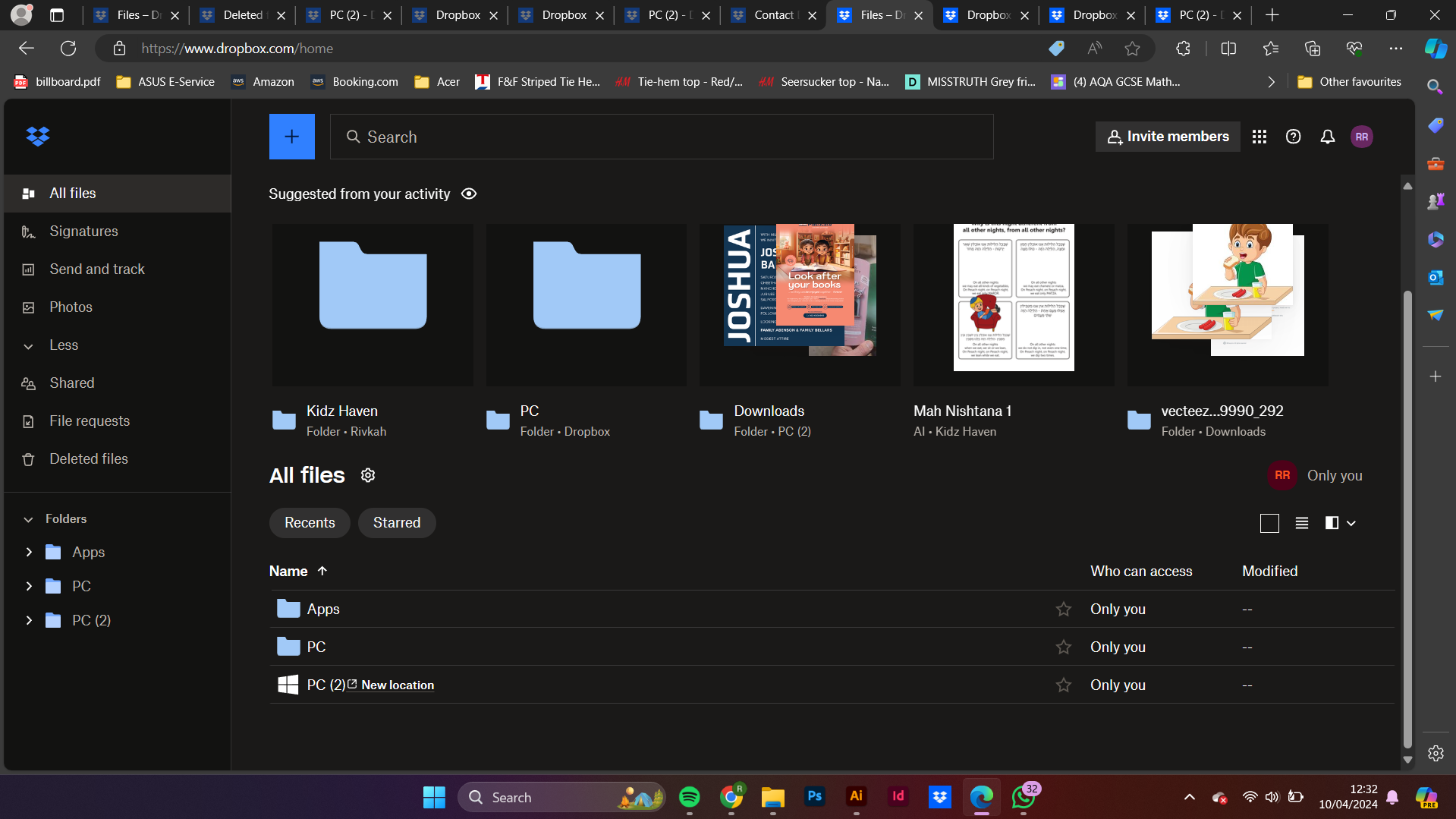Open Windows Start menu
Viewport: 1456px width, 819px height.
click(434, 797)
